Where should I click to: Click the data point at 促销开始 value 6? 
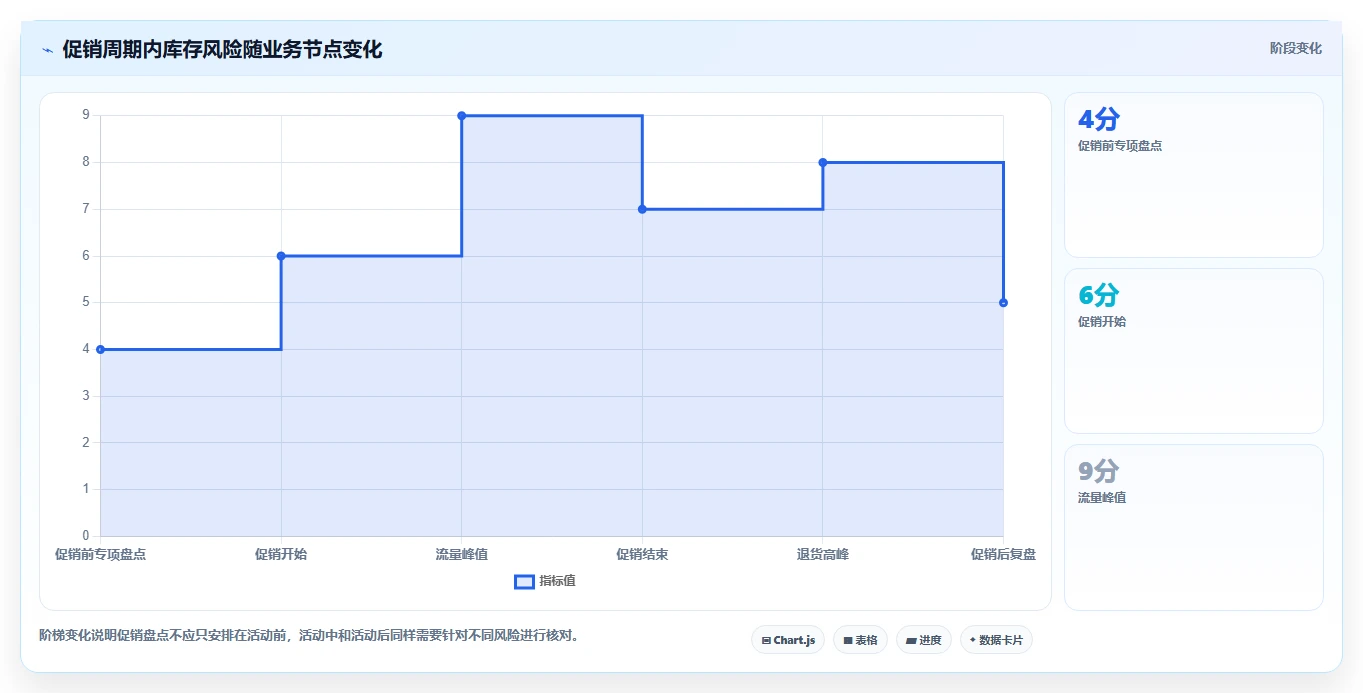coord(281,256)
